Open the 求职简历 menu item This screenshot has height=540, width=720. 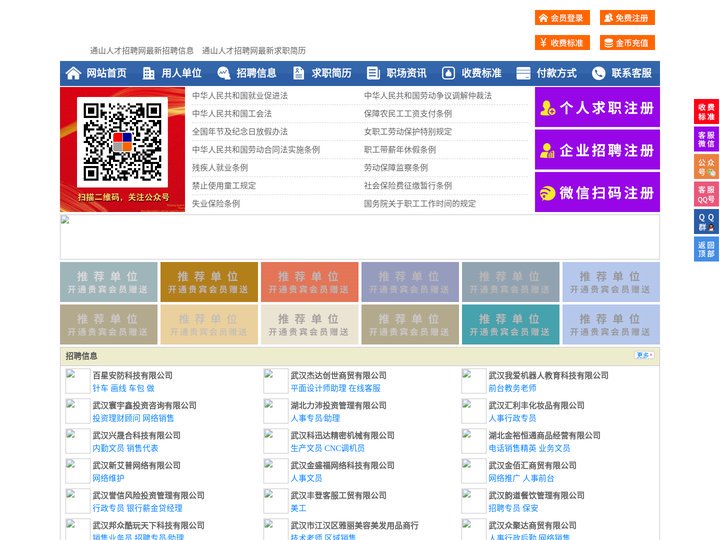click(x=332, y=73)
